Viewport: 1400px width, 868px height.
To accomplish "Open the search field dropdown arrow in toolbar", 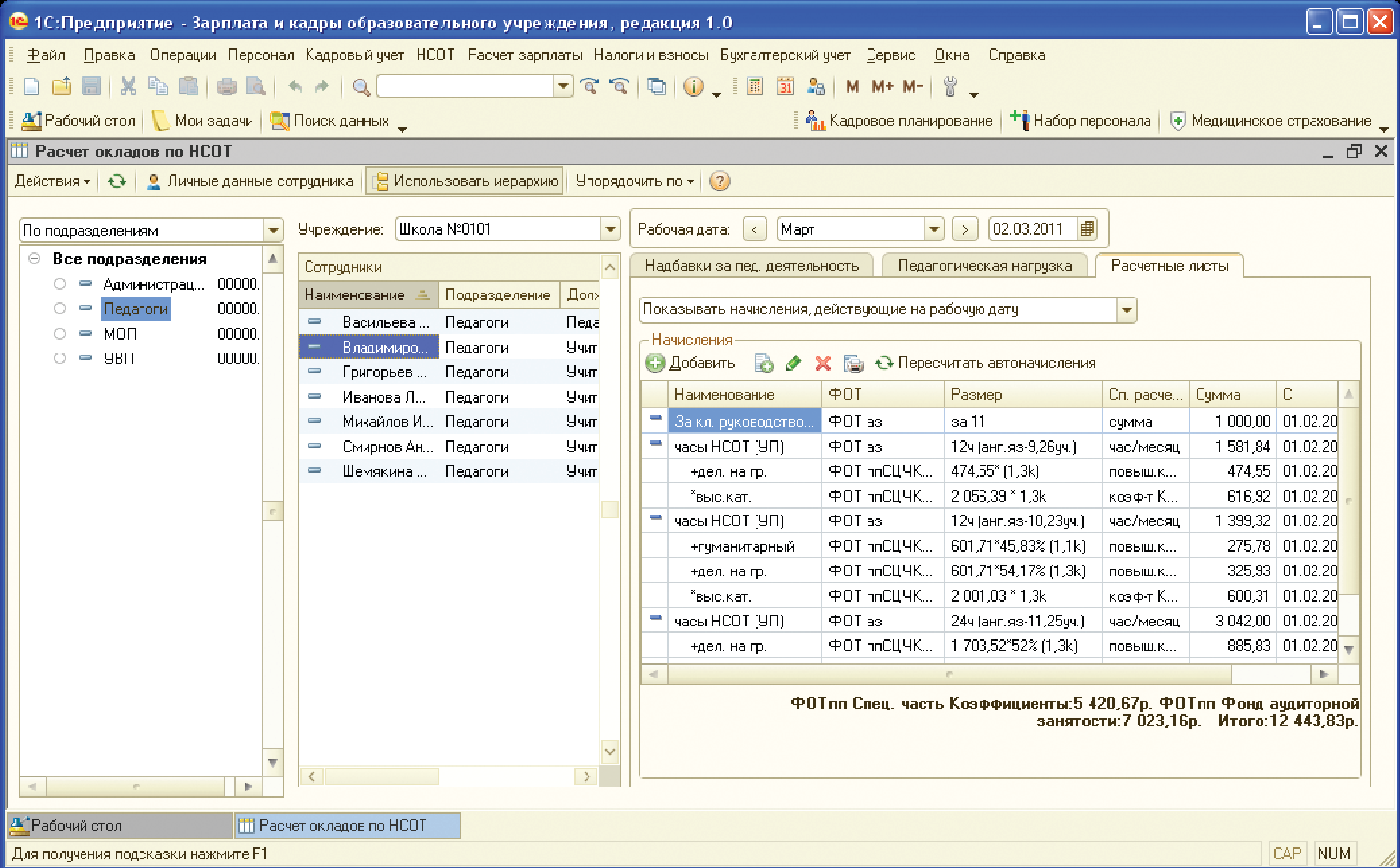I will [563, 87].
